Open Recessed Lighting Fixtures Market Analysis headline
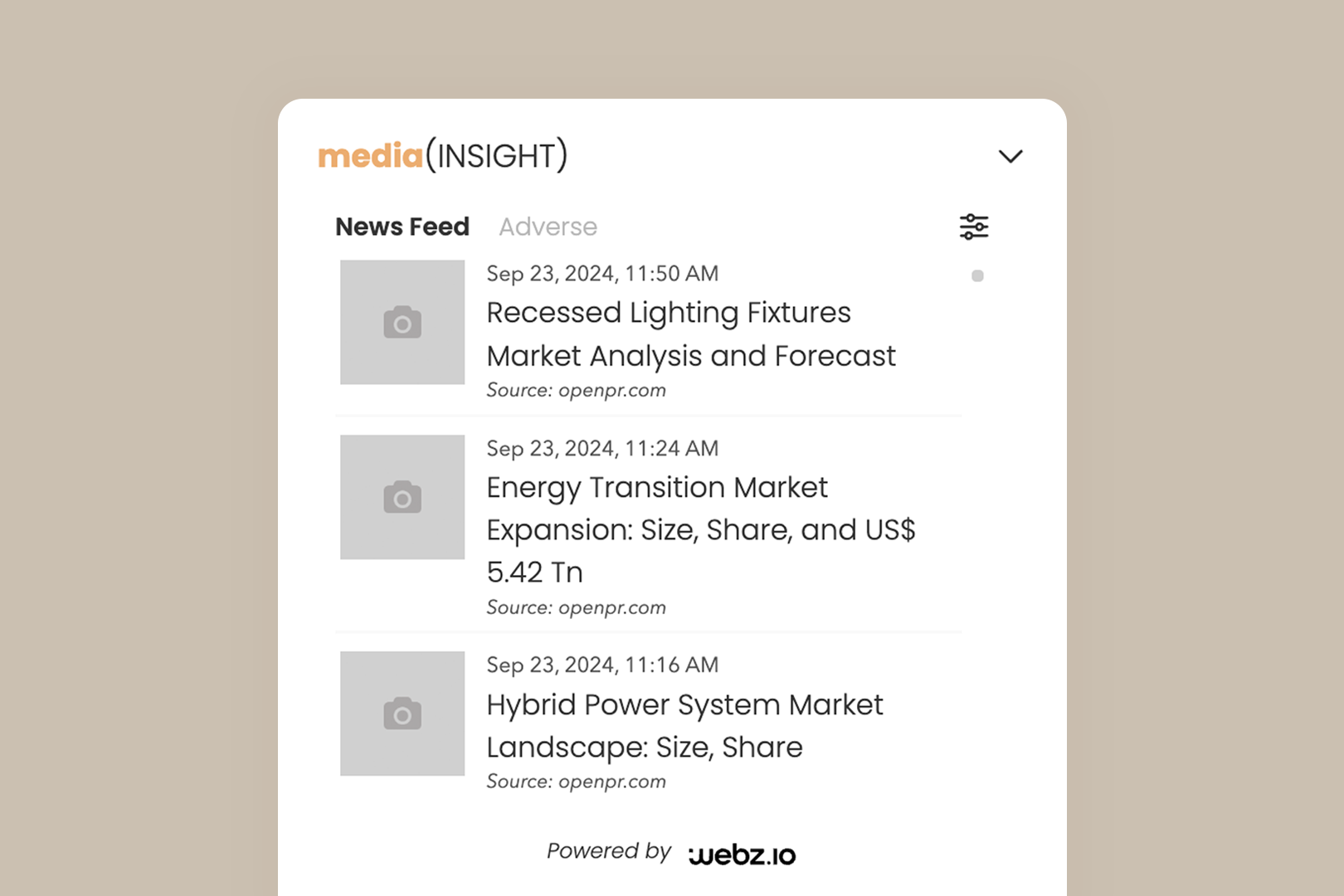 coord(691,334)
